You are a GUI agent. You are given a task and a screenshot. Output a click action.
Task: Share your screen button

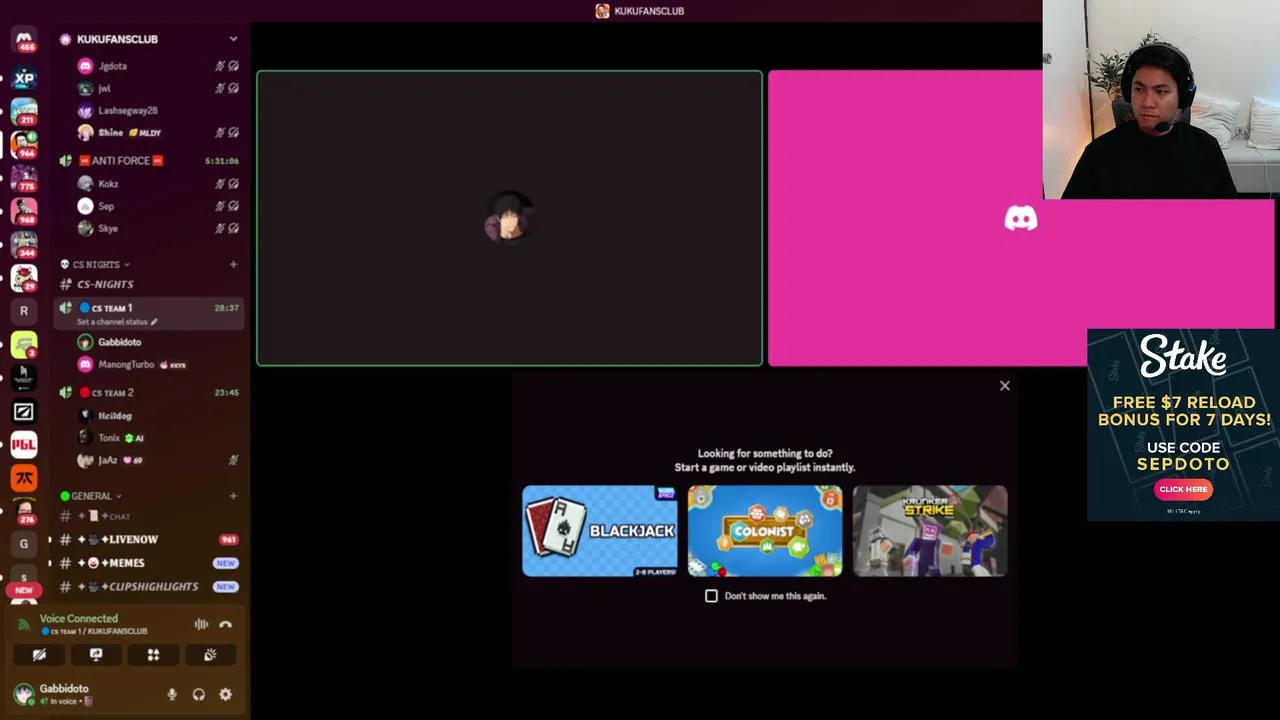click(x=96, y=655)
